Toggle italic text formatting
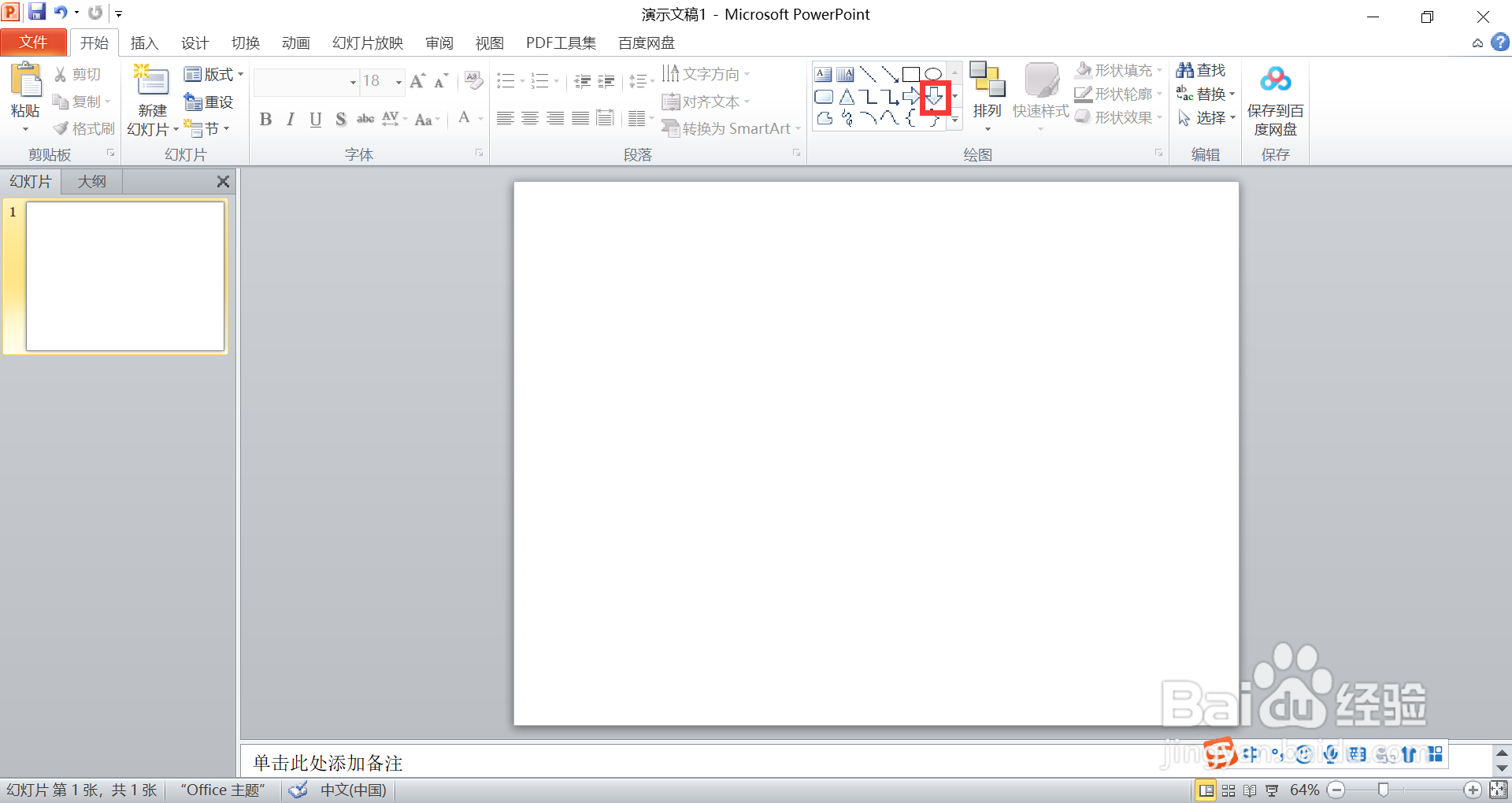This screenshot has height=803, width=1512. [291, 119]
